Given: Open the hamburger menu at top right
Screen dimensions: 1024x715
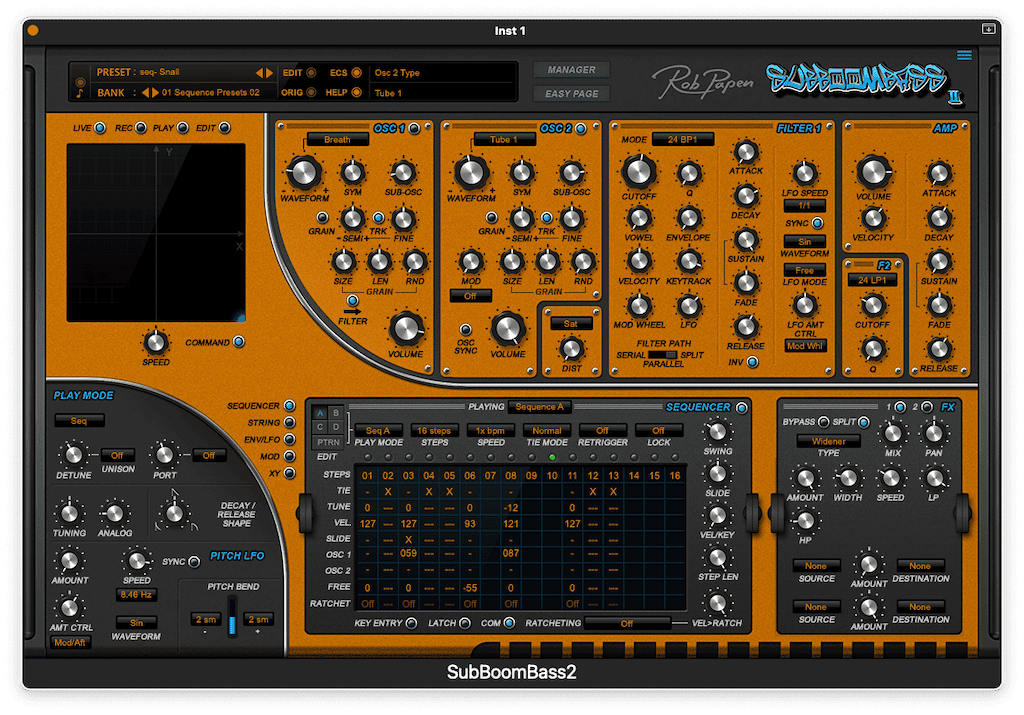Looking at the screenshot, I should (963, 56).
